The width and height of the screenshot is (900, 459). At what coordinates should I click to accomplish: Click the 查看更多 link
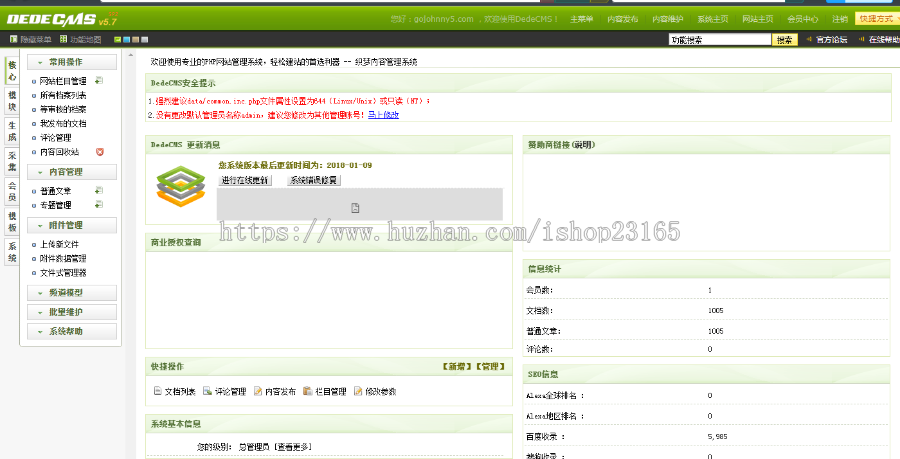[292, 446]
